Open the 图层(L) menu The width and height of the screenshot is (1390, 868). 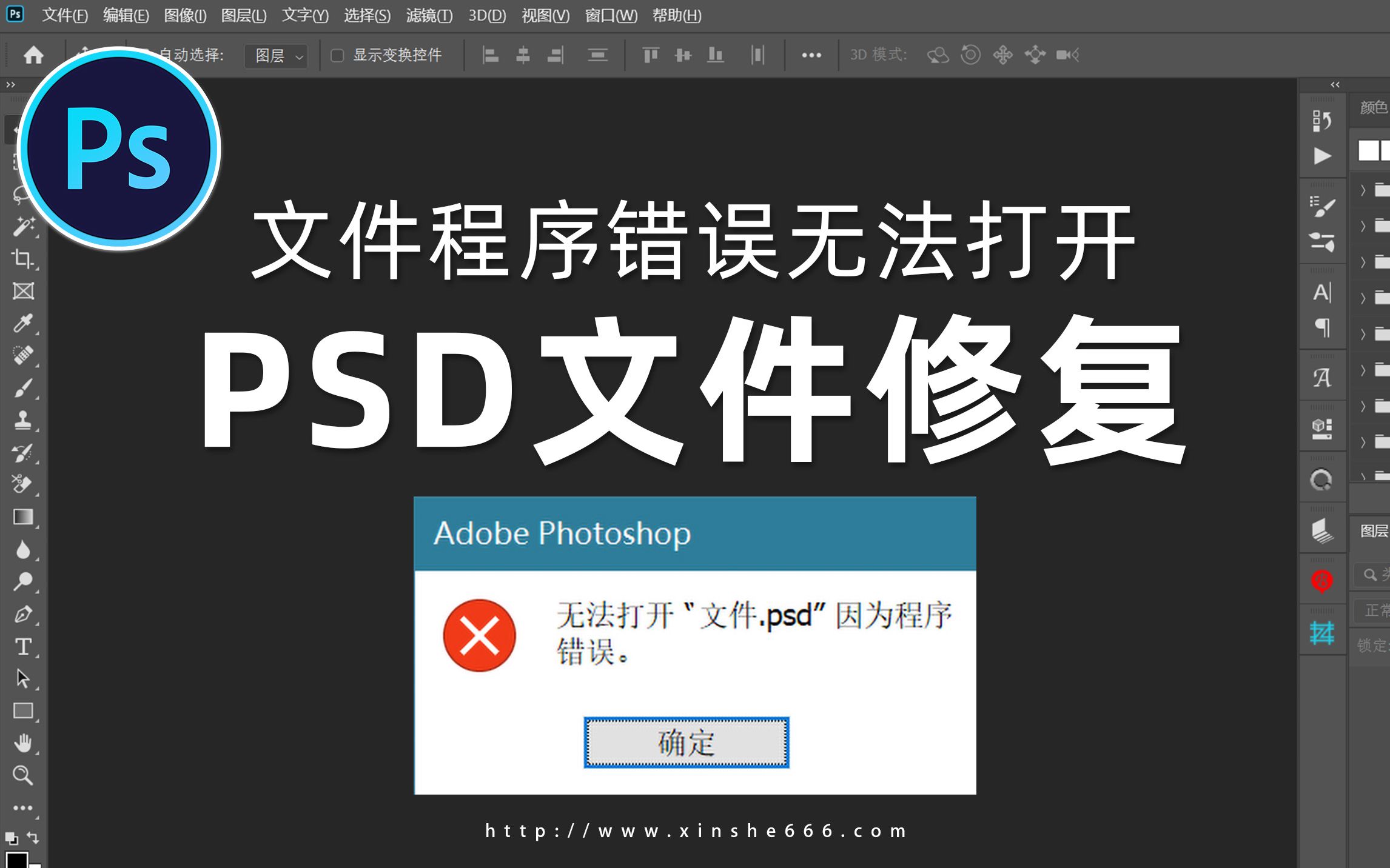click(x=244, y=15)
